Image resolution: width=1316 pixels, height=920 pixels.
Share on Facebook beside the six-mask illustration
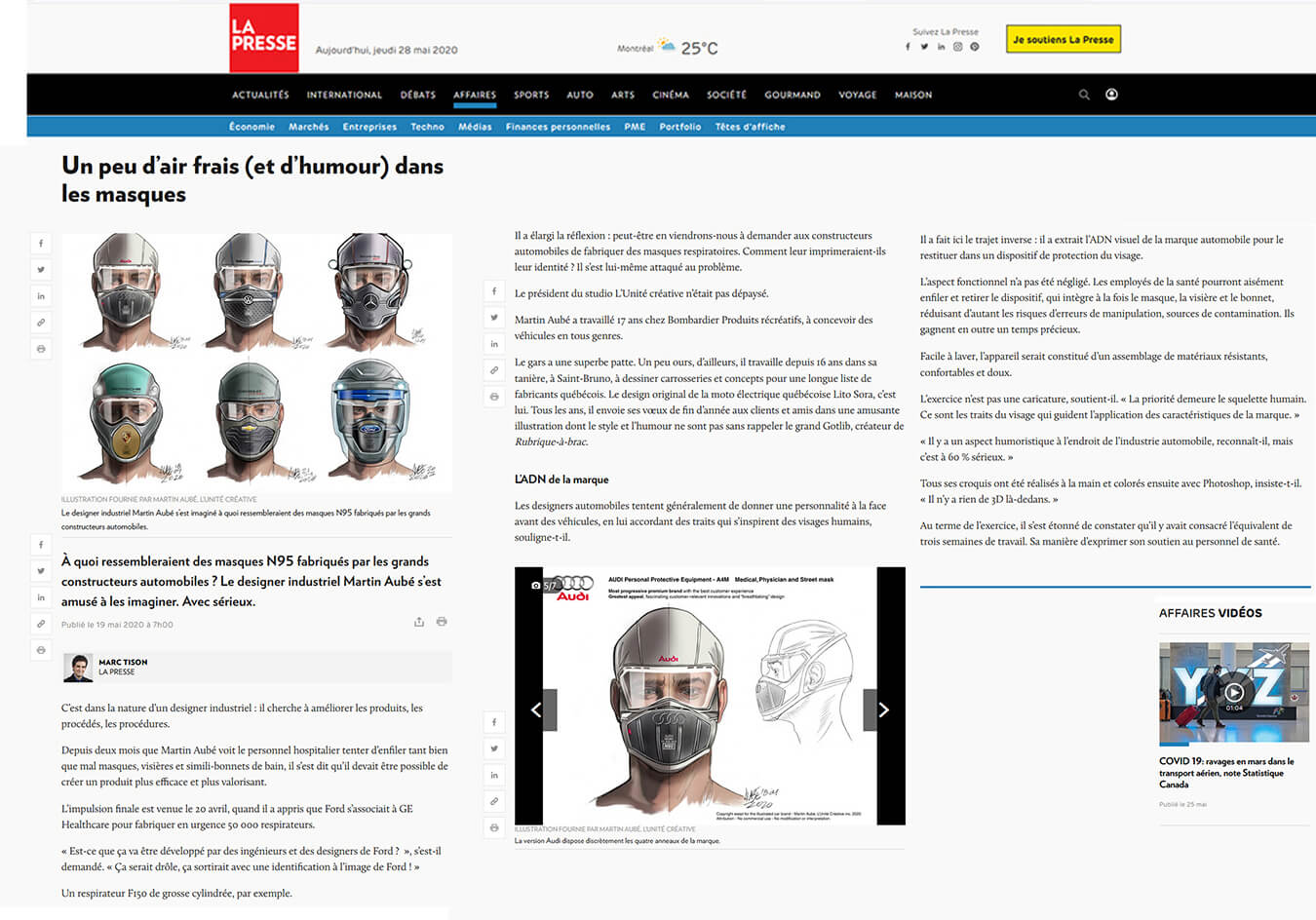pos(41,243)
